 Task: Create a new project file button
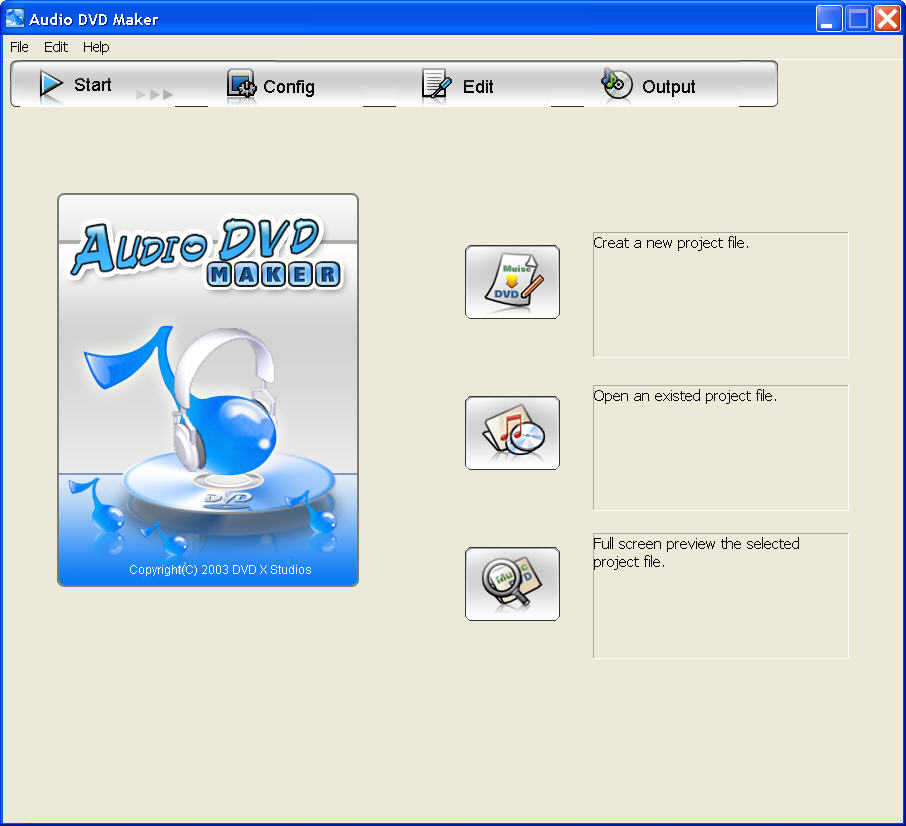(513, 282)
